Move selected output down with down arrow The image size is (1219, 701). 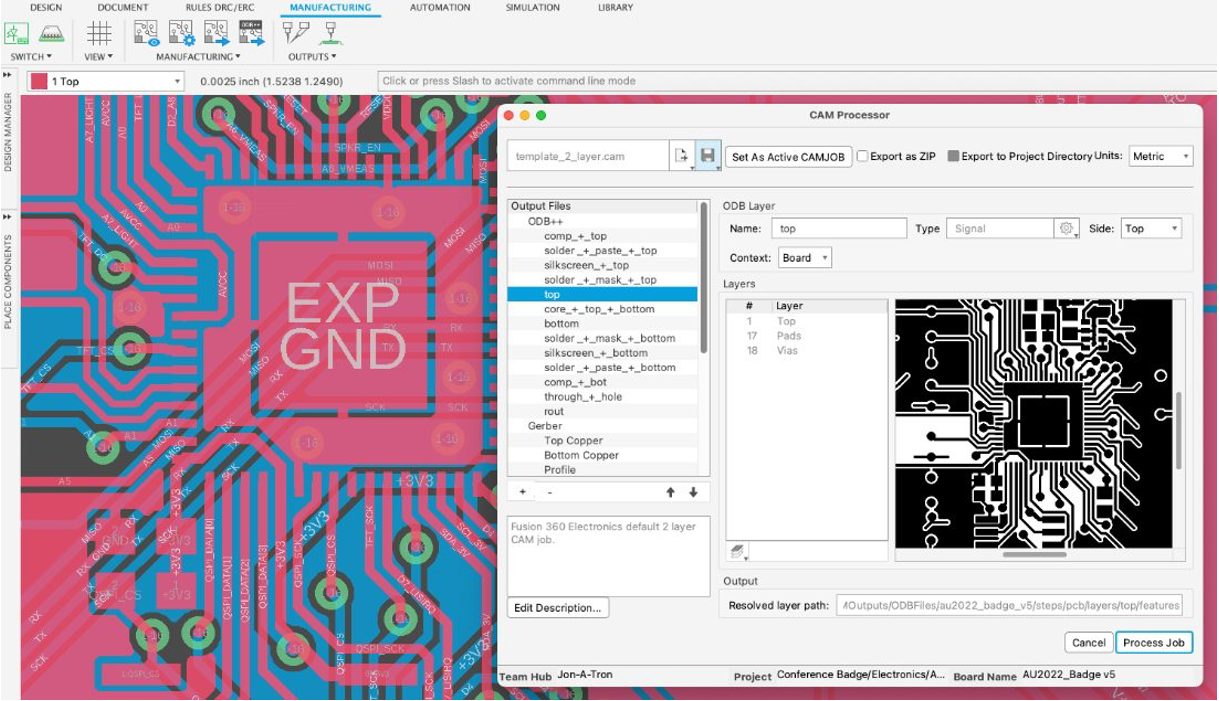coord(692,492)
